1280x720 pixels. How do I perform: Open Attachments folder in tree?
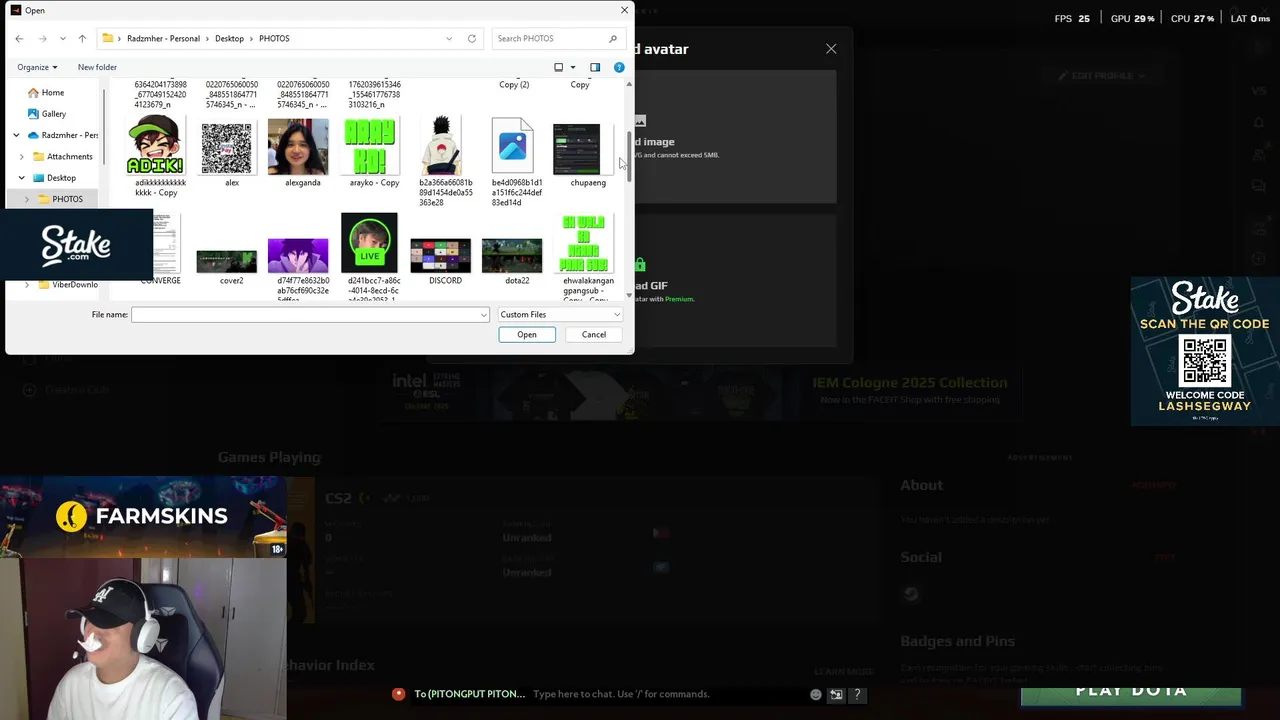[69, 156]
